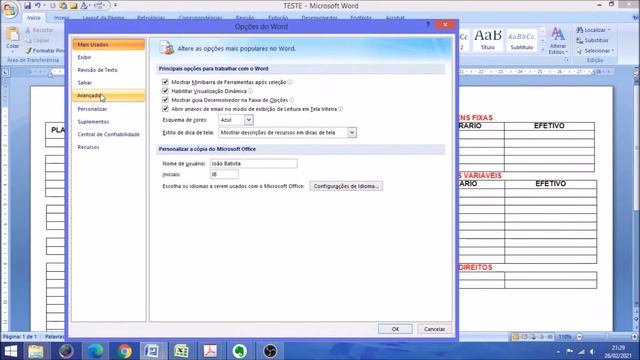Open Google Chrome from the taskbar
The image size is (640, 360).
(x=125, y=351)
